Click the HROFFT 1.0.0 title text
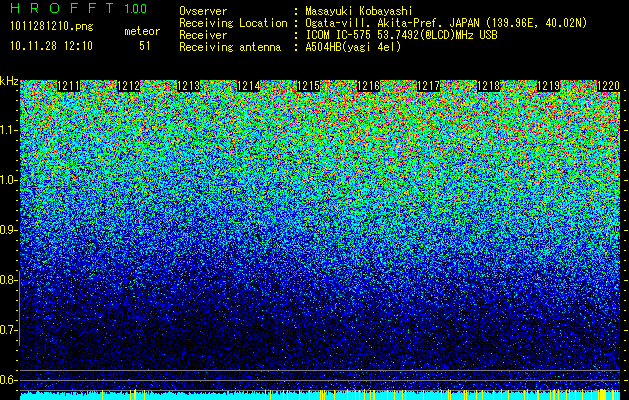629x400 pixels. click(x=78, y=8)
